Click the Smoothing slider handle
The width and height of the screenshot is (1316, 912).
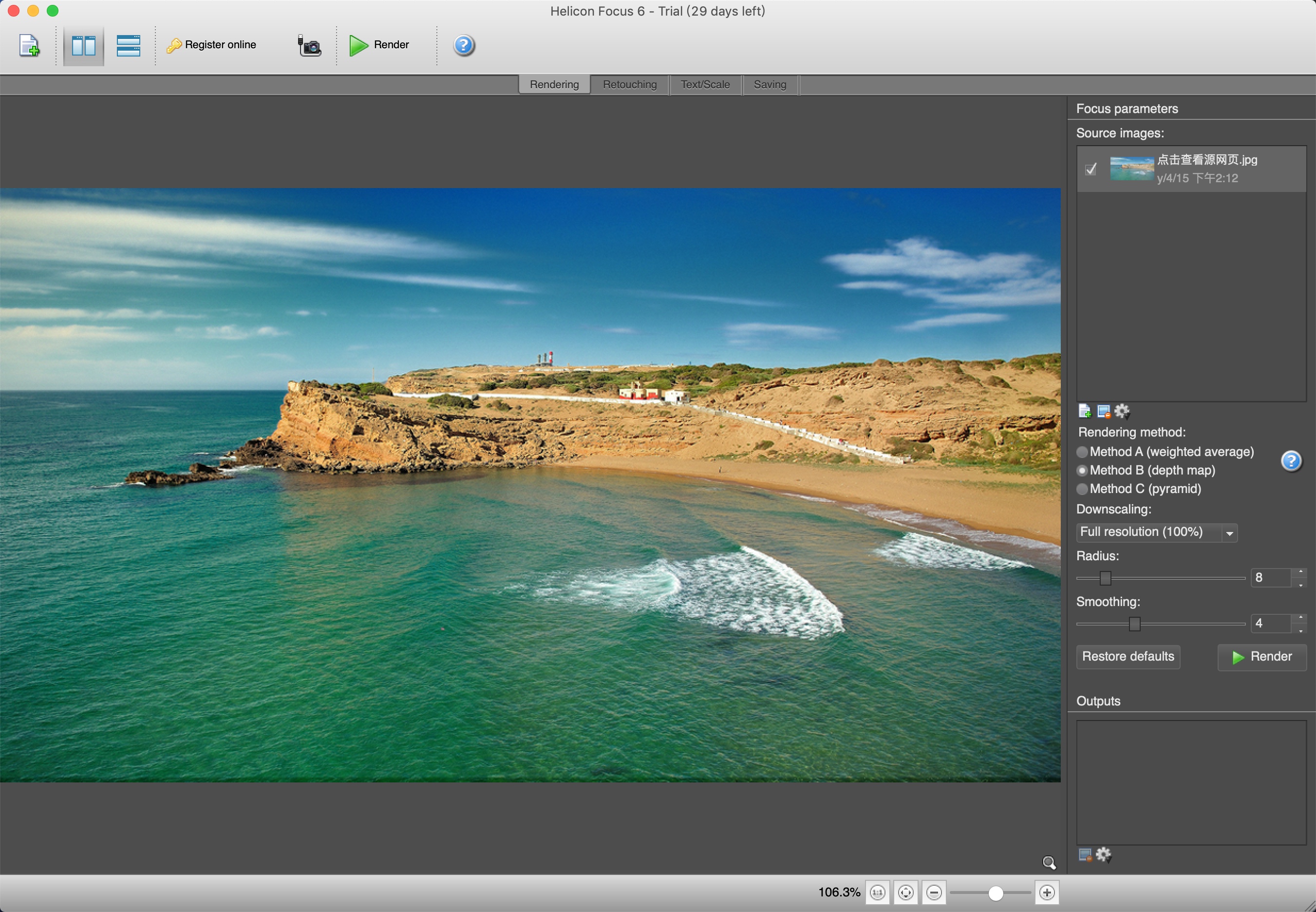(x=1134, y=624)
